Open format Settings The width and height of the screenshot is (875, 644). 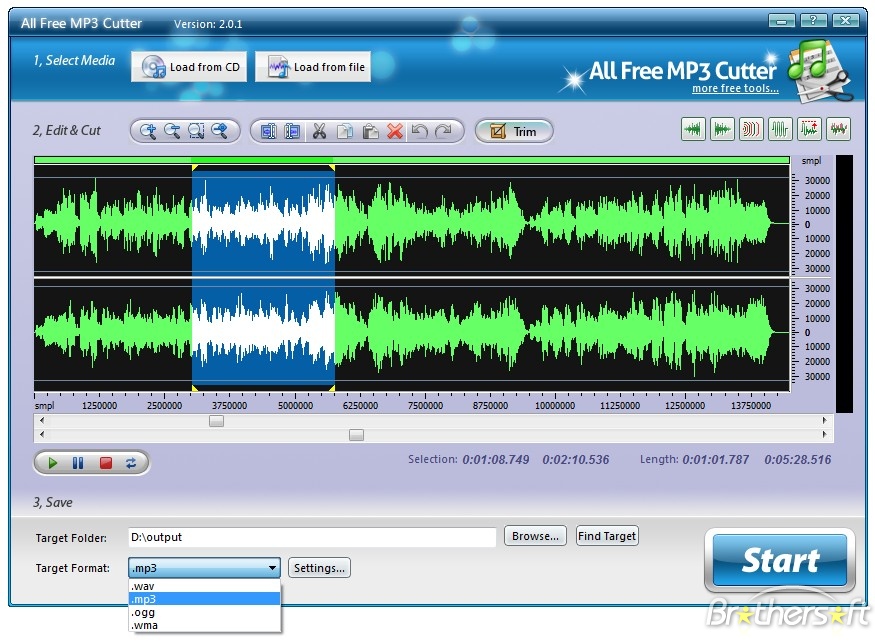(319, 568)
